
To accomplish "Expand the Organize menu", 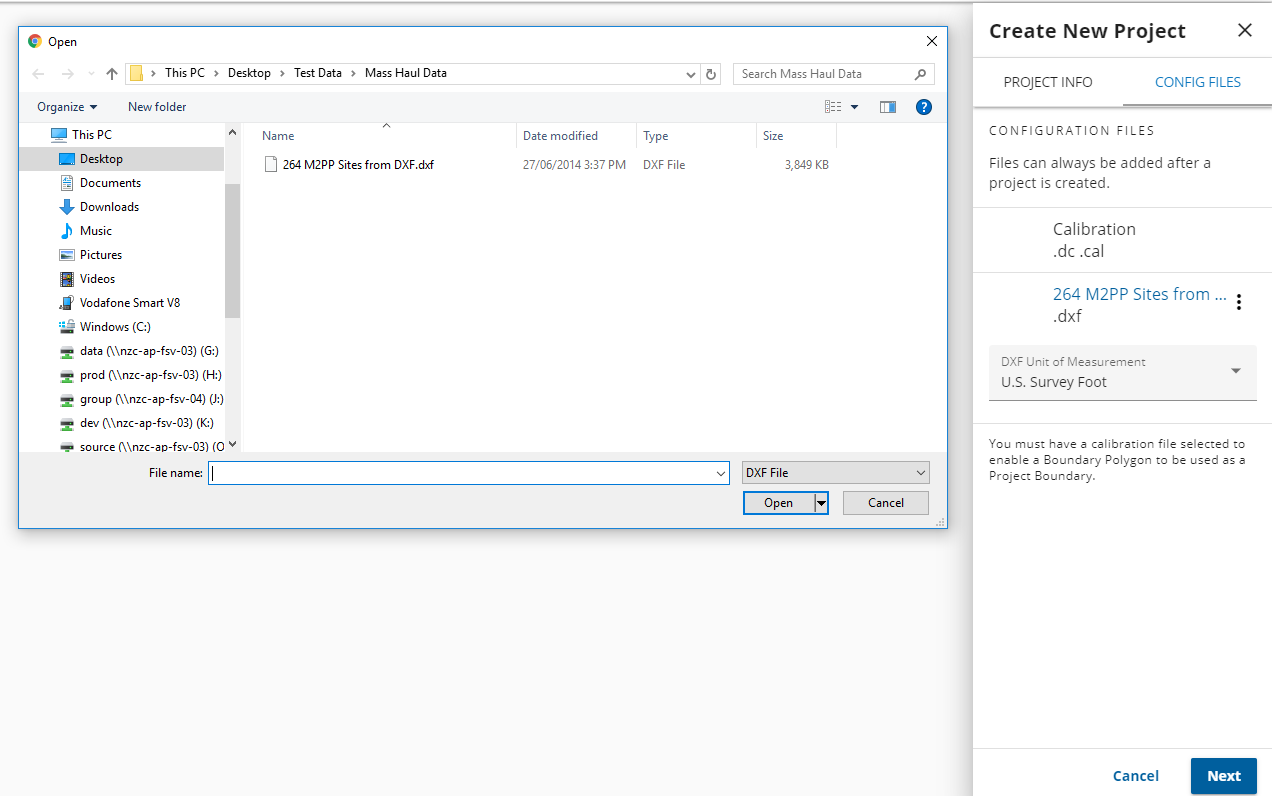I will [67, 107].
